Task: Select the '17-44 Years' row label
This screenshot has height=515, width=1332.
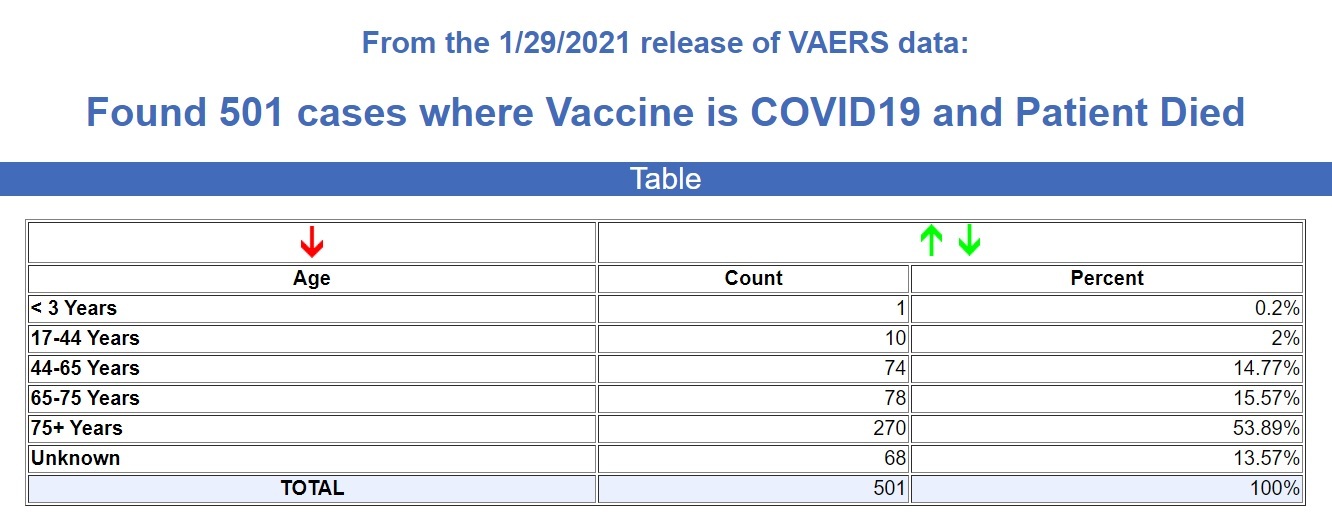Action: point(86,338)
